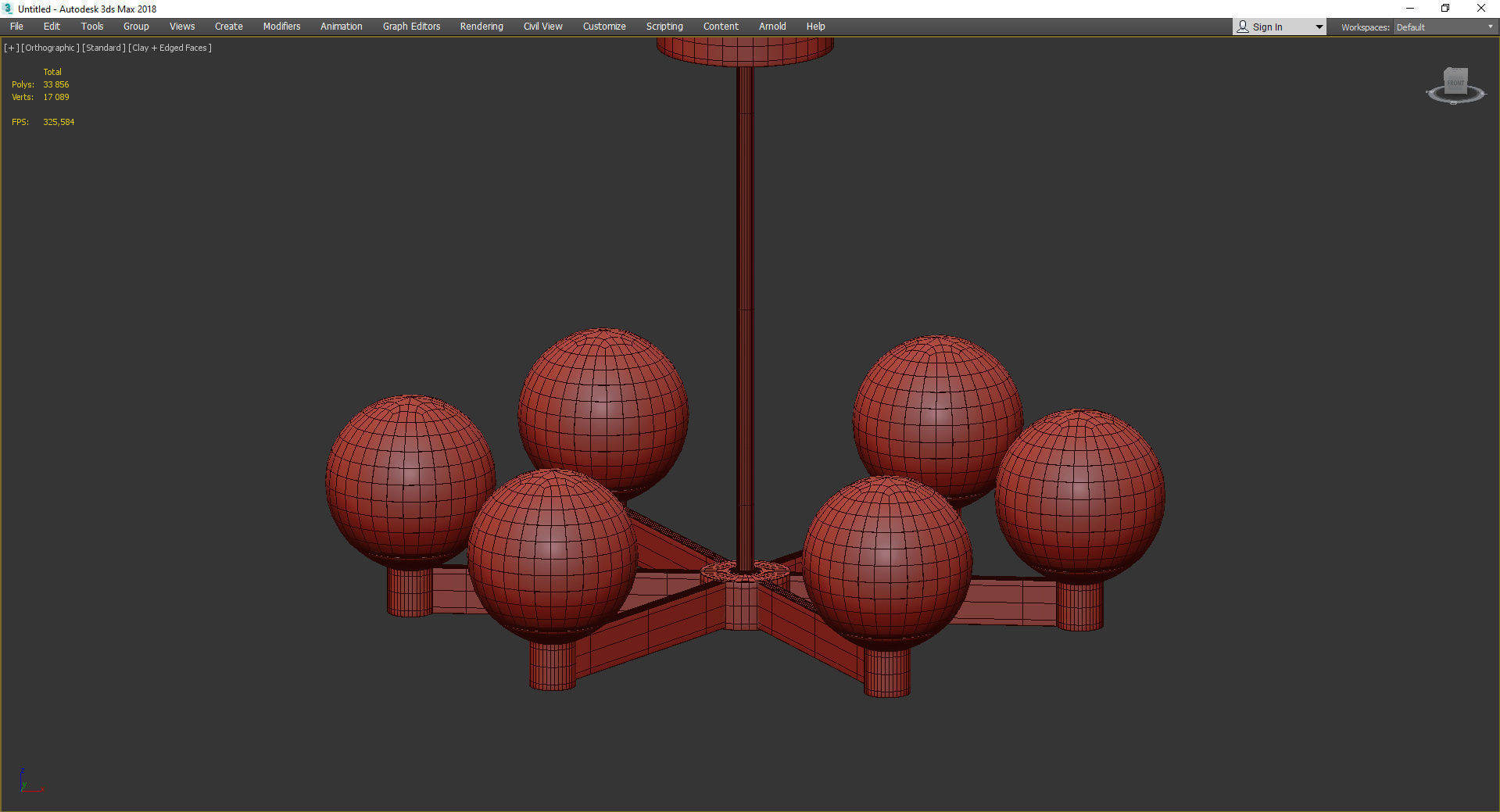Open the Civil View menu

(543, 27)
